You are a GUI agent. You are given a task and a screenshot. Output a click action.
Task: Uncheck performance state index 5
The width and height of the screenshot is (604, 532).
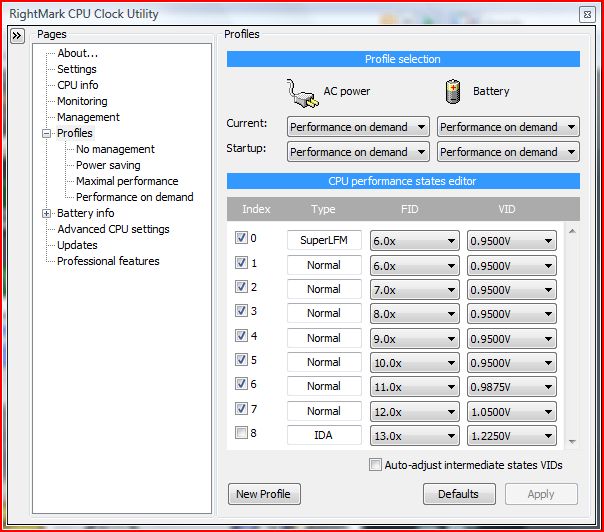pyautogui.click(x=241, y=359)
